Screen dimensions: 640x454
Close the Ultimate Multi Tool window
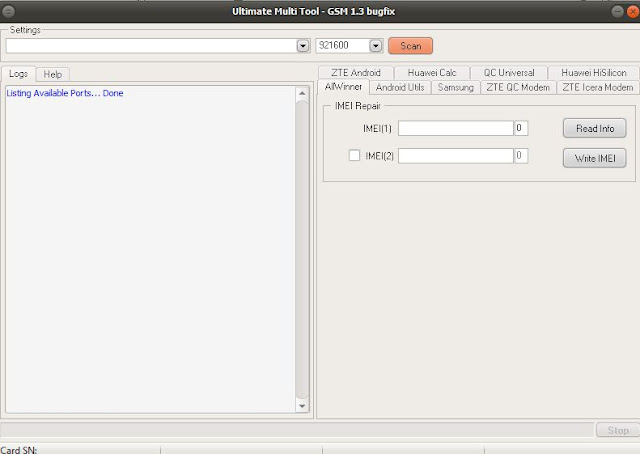633,11
